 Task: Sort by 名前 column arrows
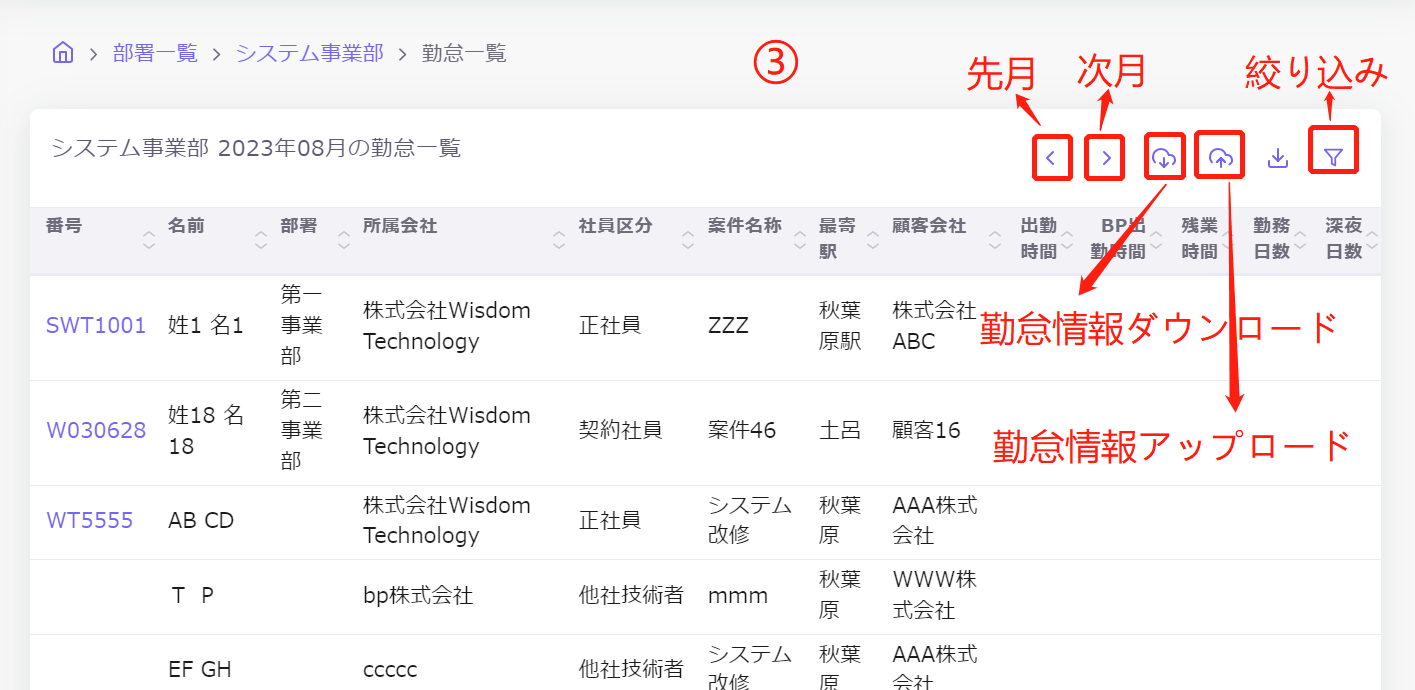[x=261, y=240]
